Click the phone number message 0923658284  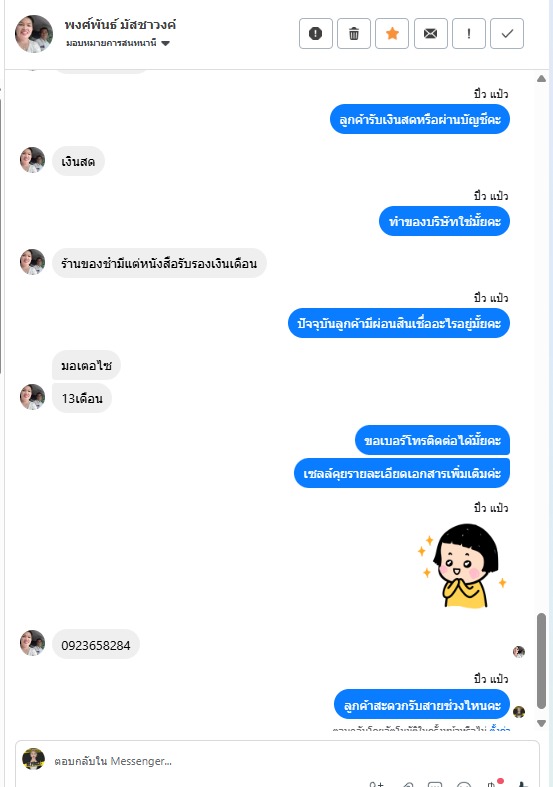pos(96,645)
